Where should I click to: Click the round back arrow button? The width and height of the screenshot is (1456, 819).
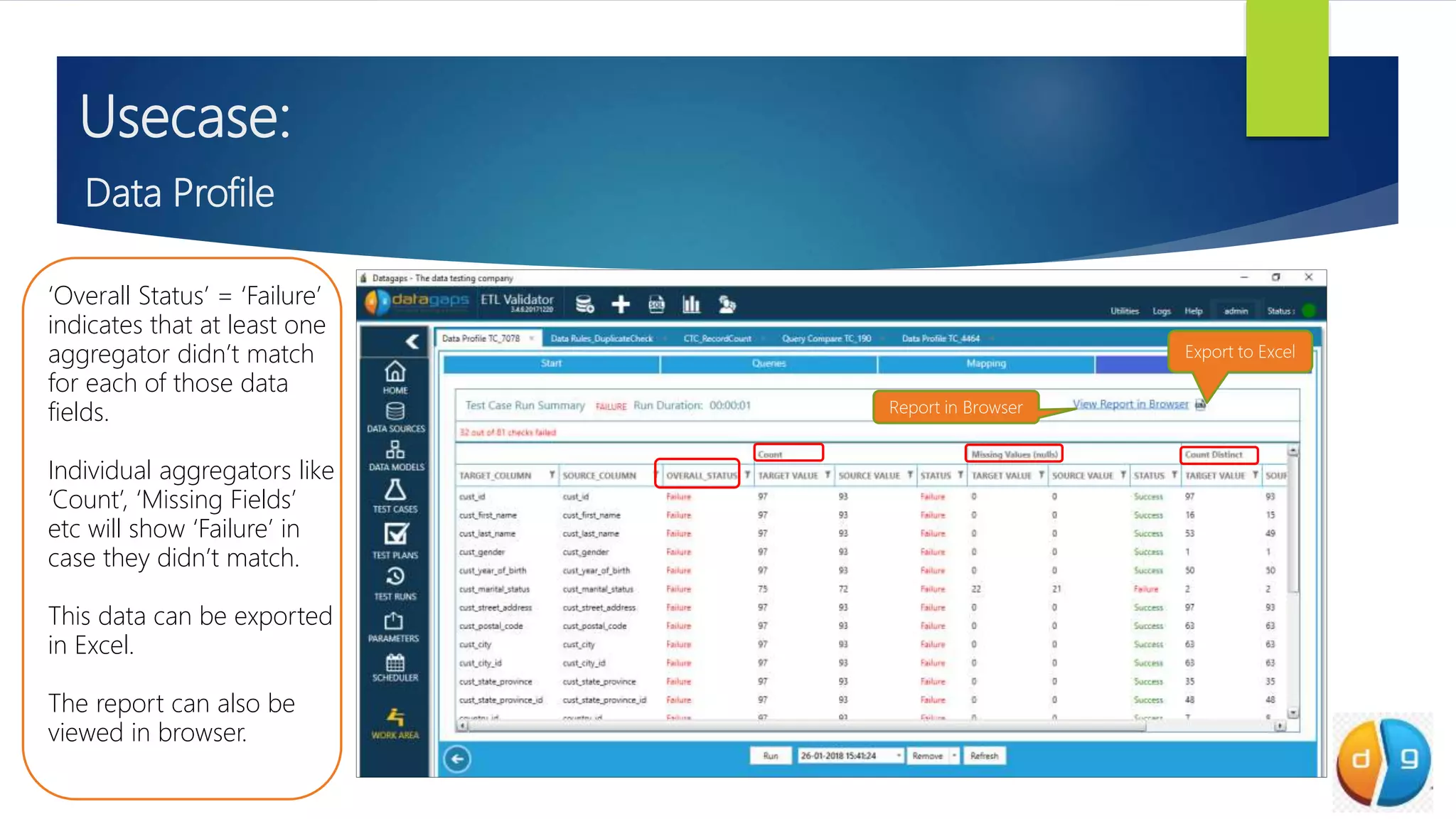[x=457, y=759]
